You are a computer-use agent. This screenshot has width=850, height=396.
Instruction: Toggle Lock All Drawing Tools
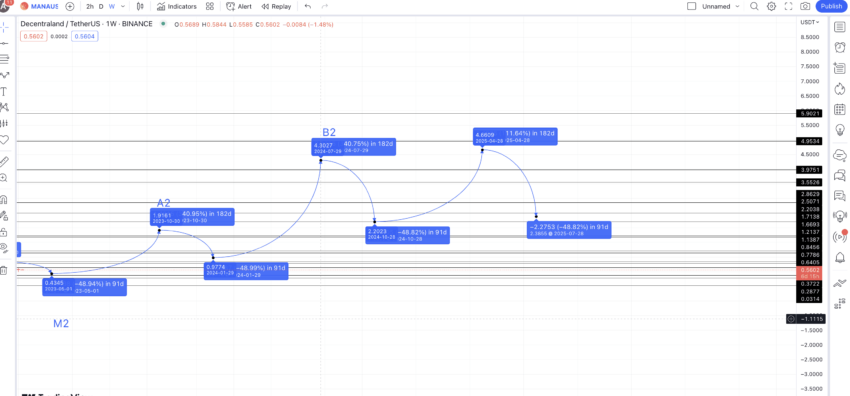4,232
